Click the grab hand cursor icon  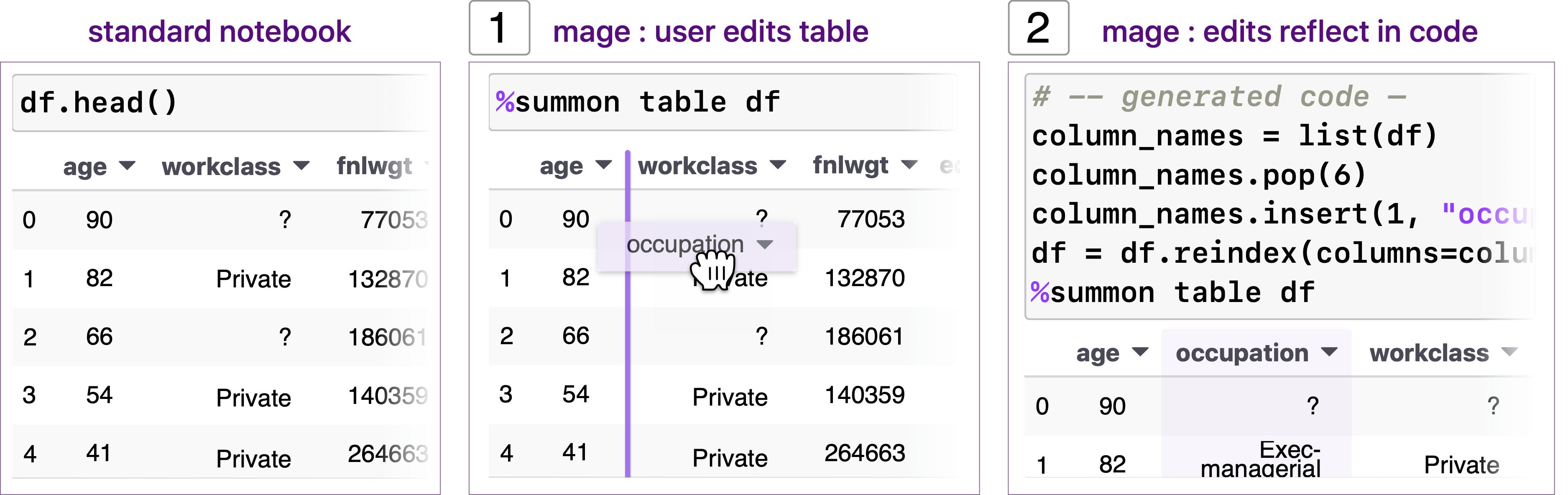[713, 271]
